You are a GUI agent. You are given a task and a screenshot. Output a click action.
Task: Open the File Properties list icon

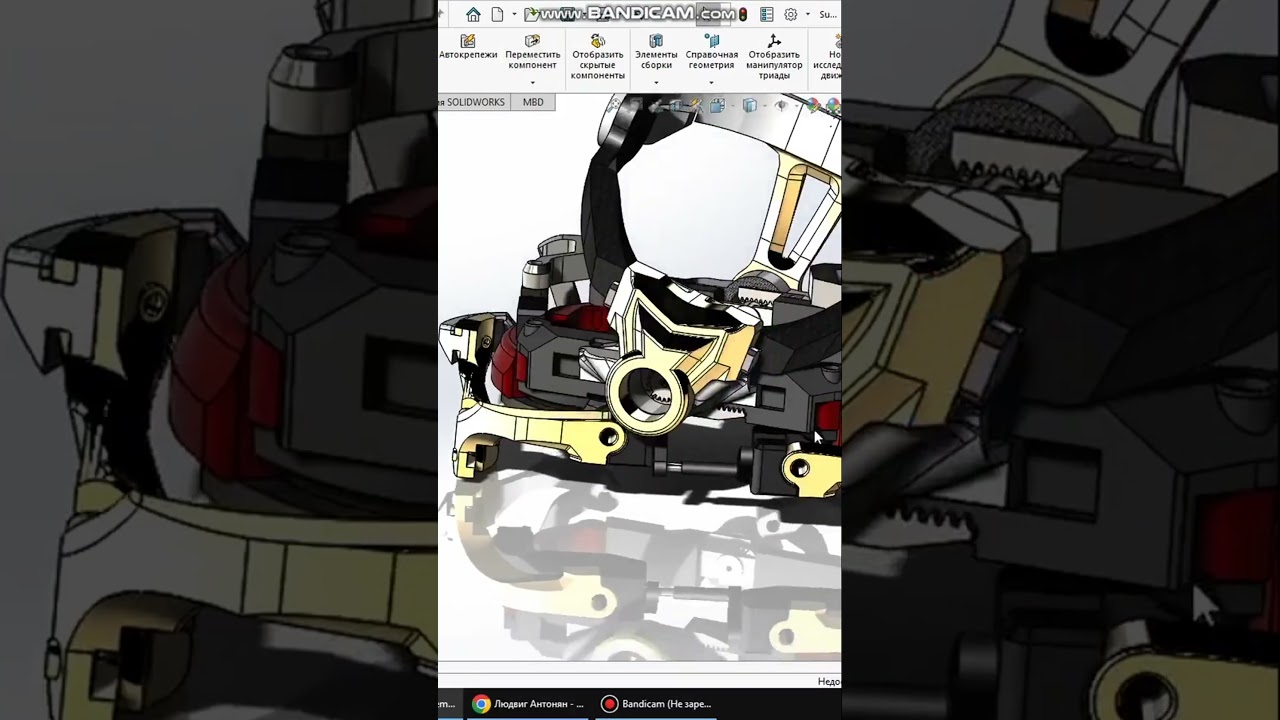[x=767, y=14]
